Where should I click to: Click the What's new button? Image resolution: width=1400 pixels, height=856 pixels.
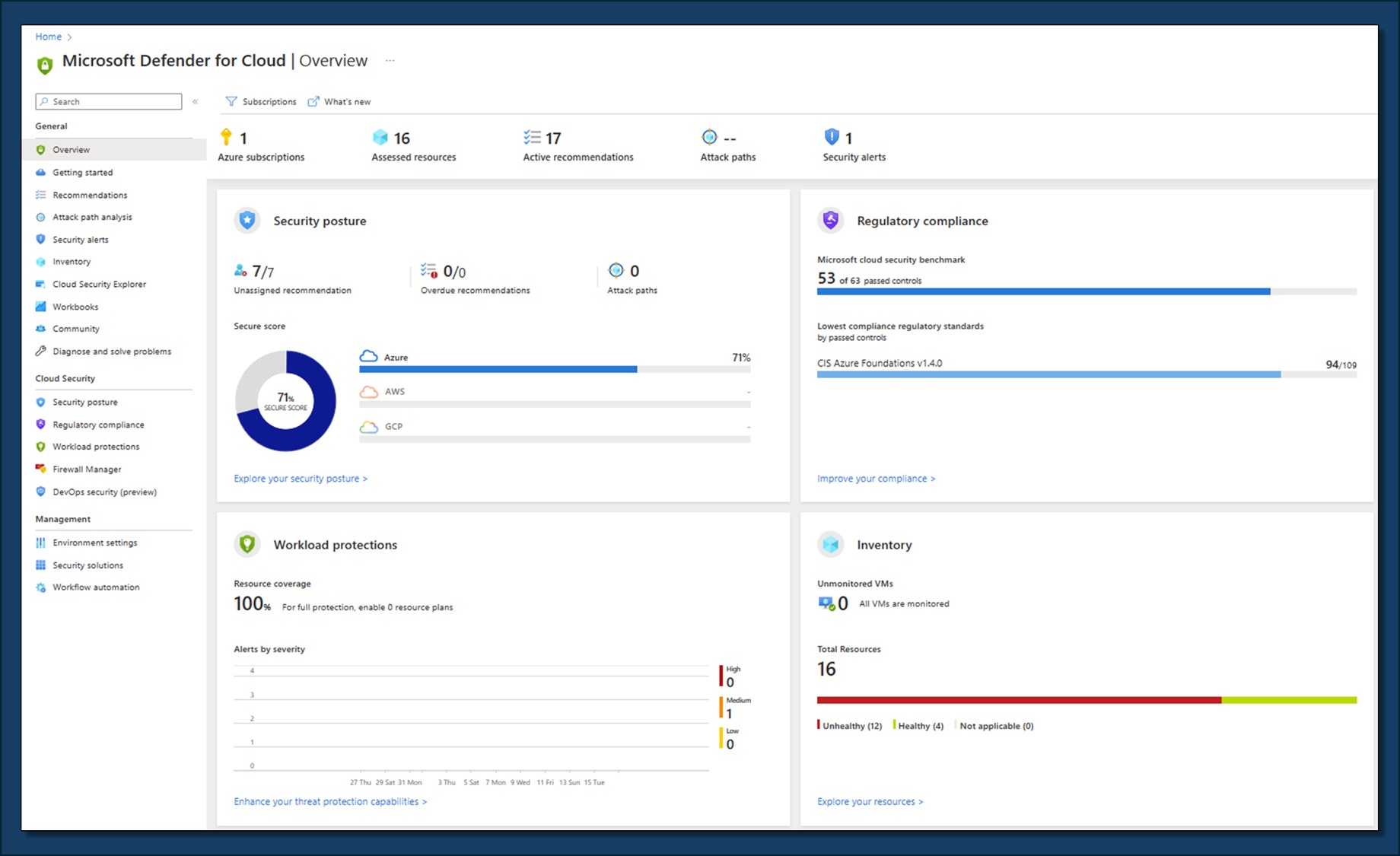pos(339,101)
